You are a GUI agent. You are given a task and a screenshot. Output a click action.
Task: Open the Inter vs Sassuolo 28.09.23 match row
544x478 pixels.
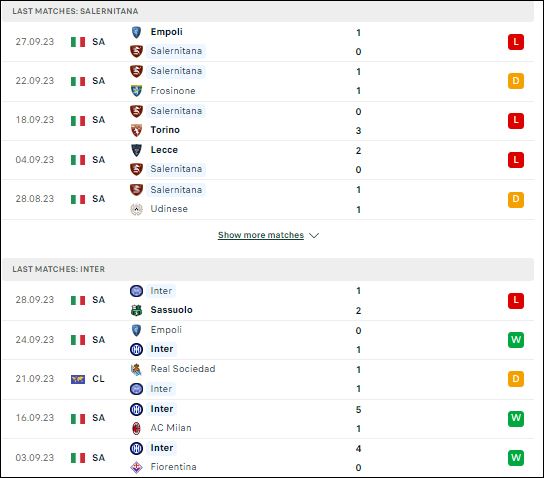tap(268, 300)
